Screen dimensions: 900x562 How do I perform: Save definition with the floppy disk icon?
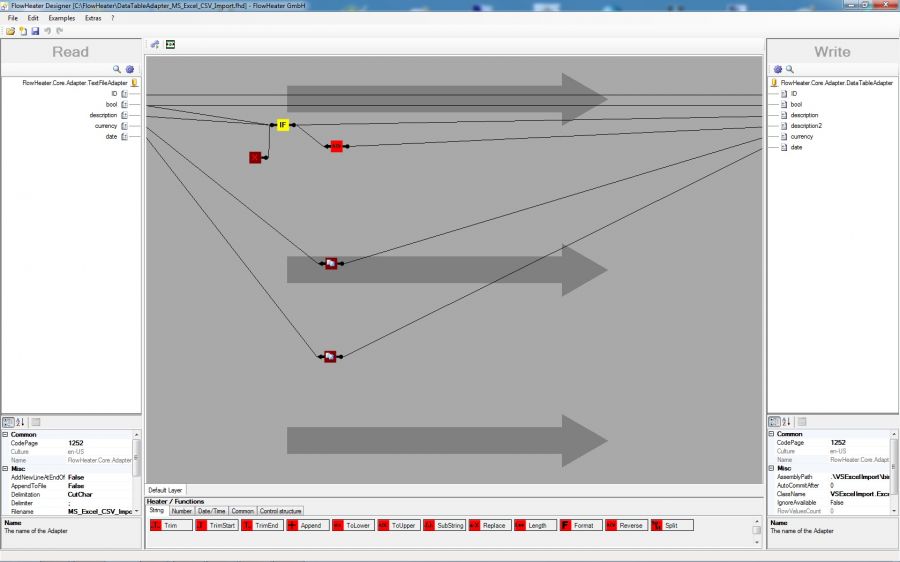pyautogui.click(x=35, y=31)
